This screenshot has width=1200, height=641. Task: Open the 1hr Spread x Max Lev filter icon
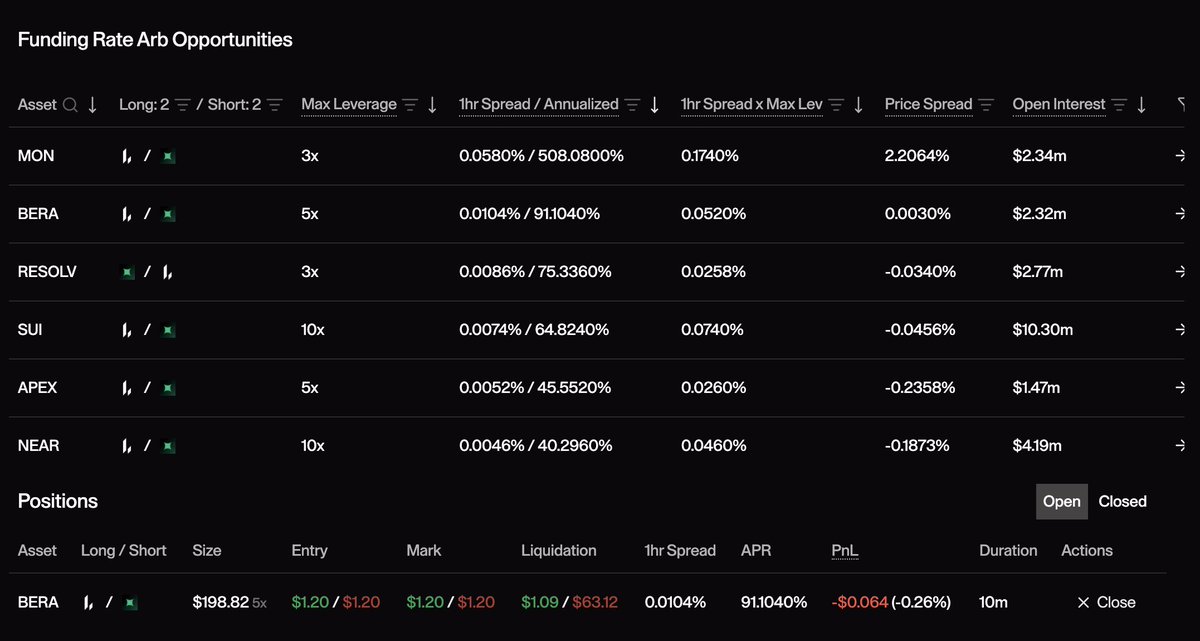coord(837,105)
